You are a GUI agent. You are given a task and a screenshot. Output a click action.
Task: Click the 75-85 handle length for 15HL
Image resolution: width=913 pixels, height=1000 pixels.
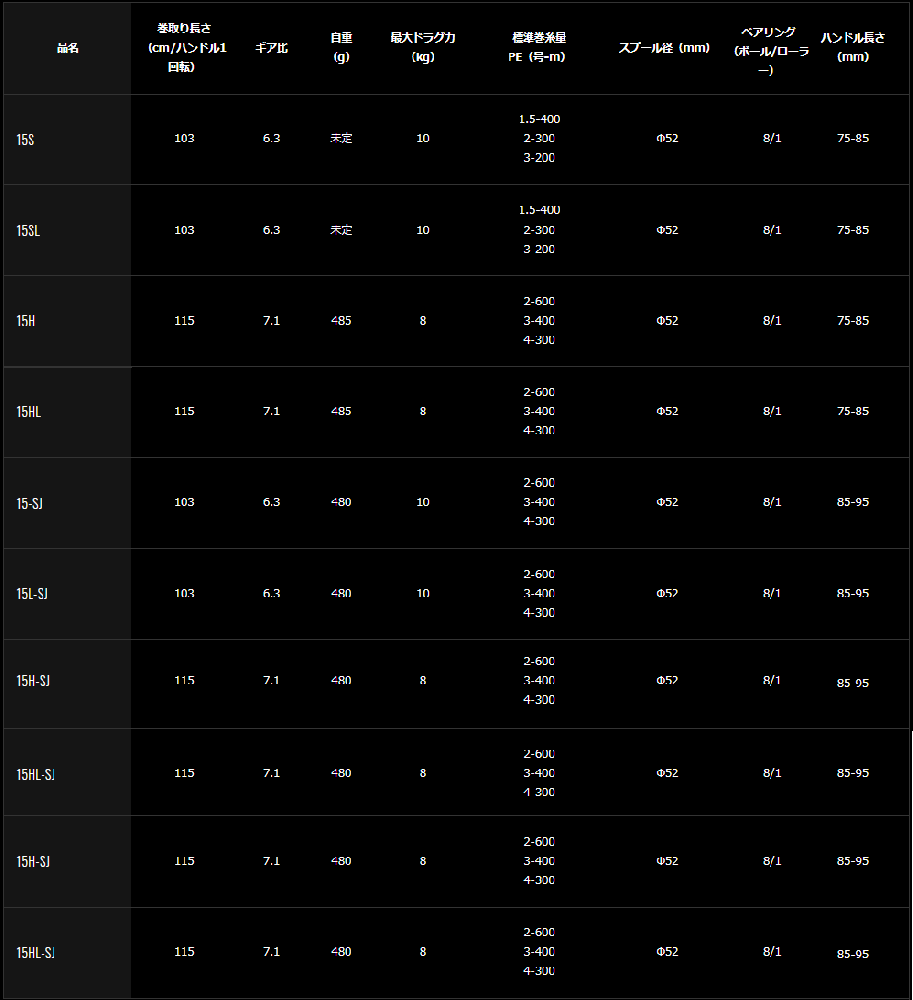pyautogui.click(x=852, y=411)
